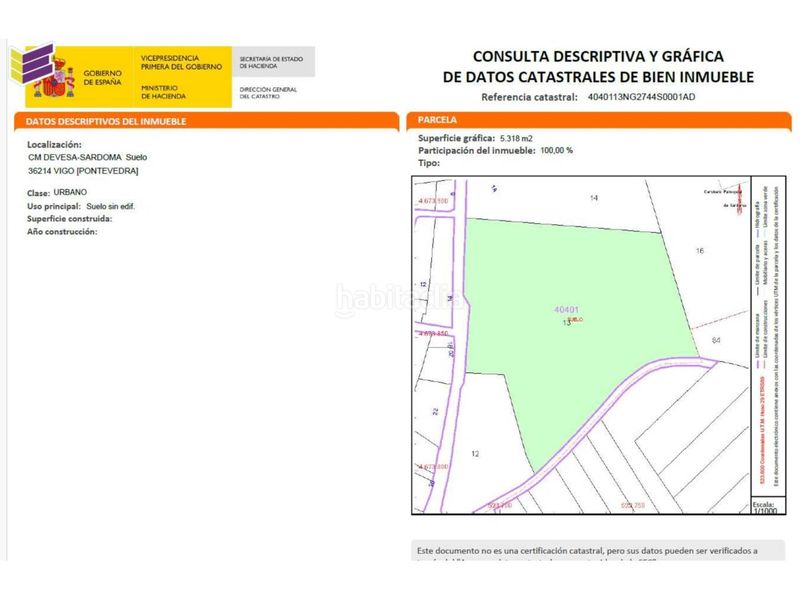The image size is (800, 600).
Task: Click the Ministerio de Hacienda label
Action: 163,92
